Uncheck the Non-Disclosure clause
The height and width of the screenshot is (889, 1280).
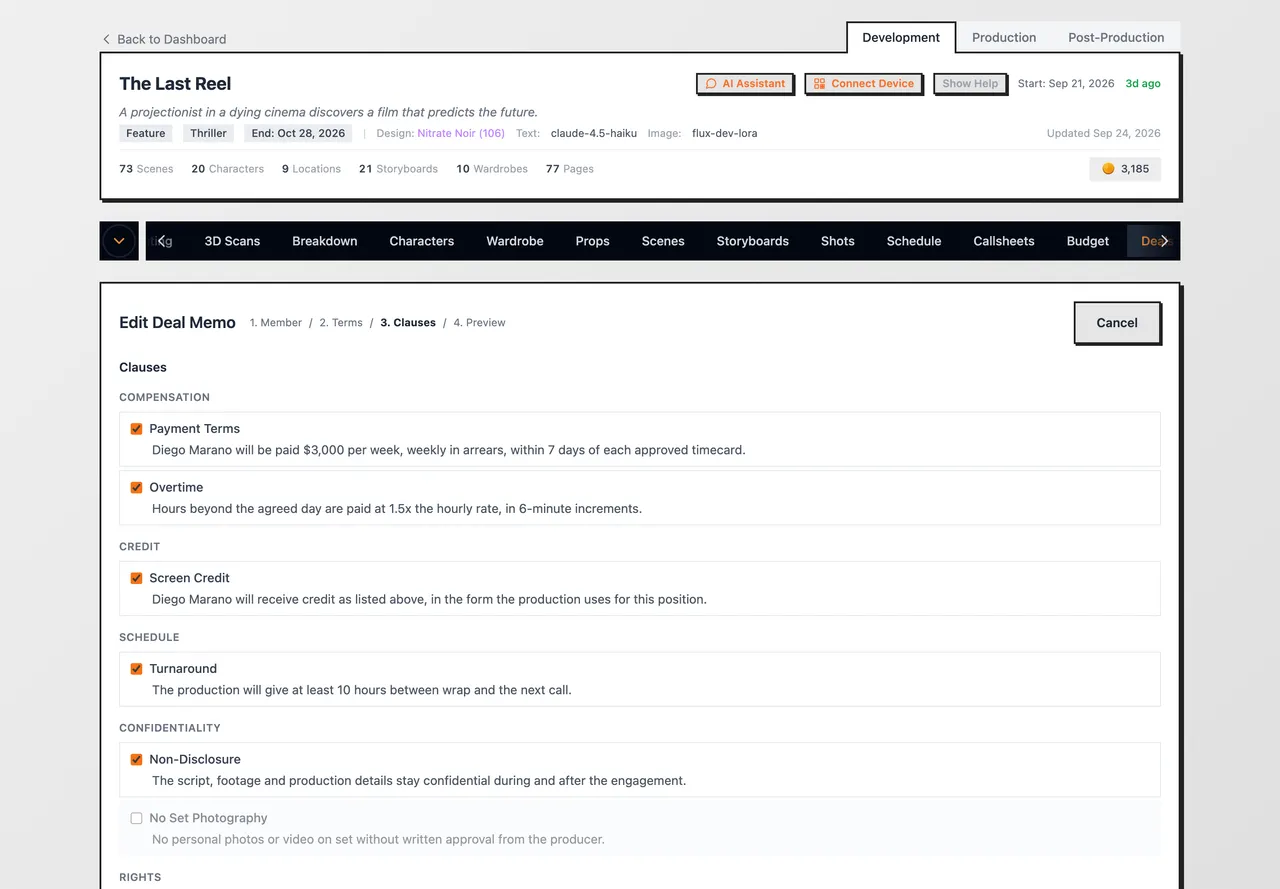[x=136, y=760]
